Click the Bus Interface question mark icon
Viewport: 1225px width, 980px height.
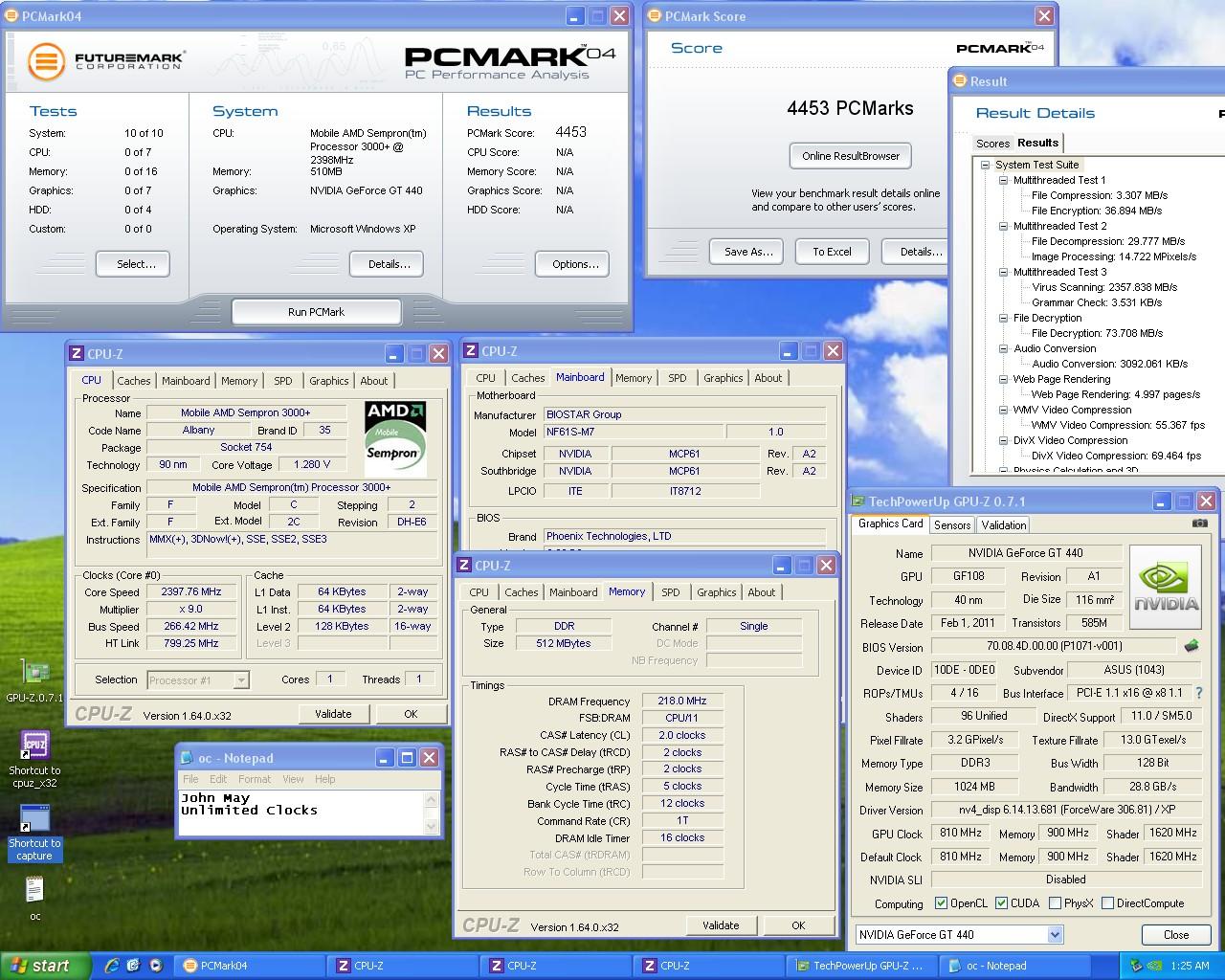tap(1199, 692)
